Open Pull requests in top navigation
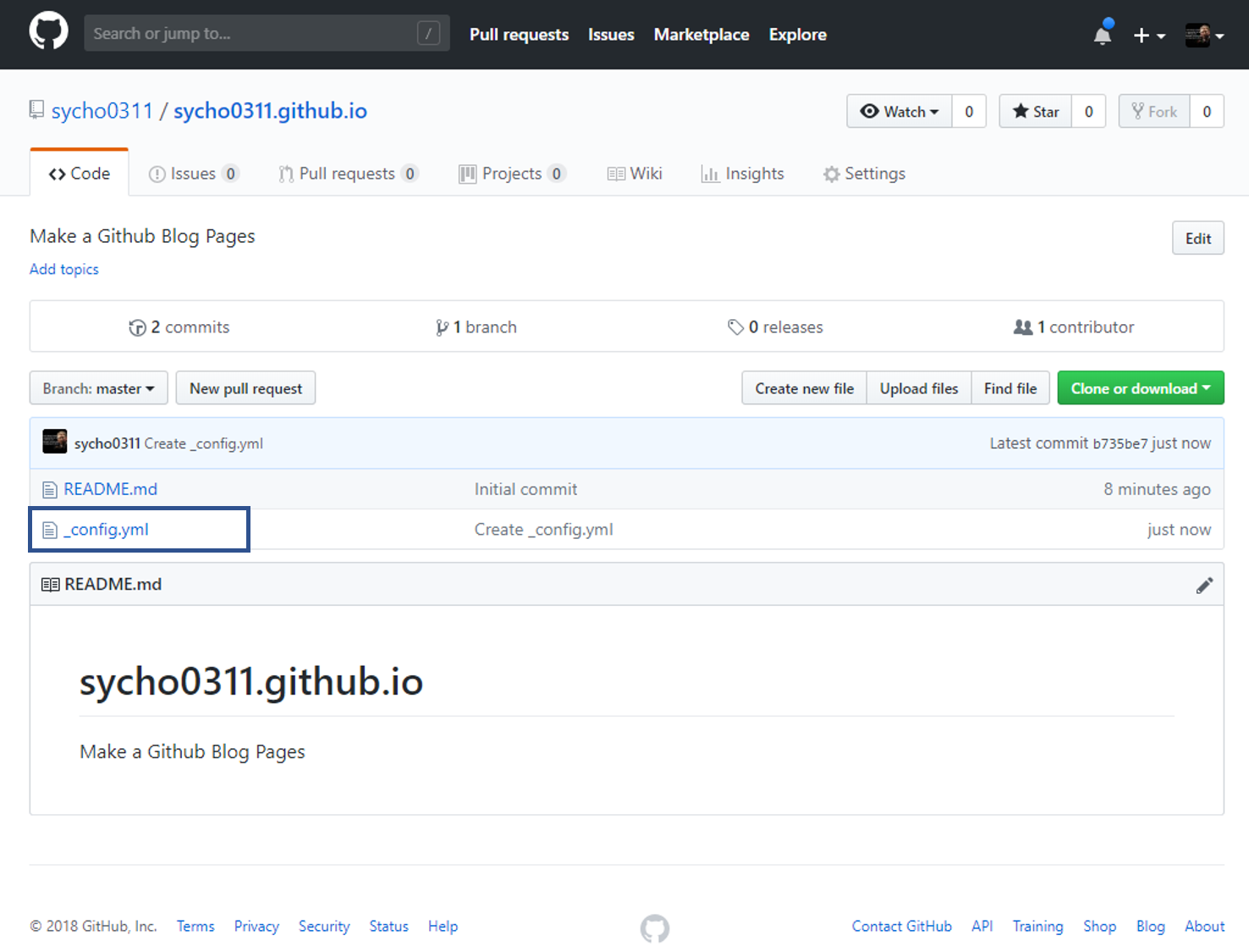 click(519, 35)
